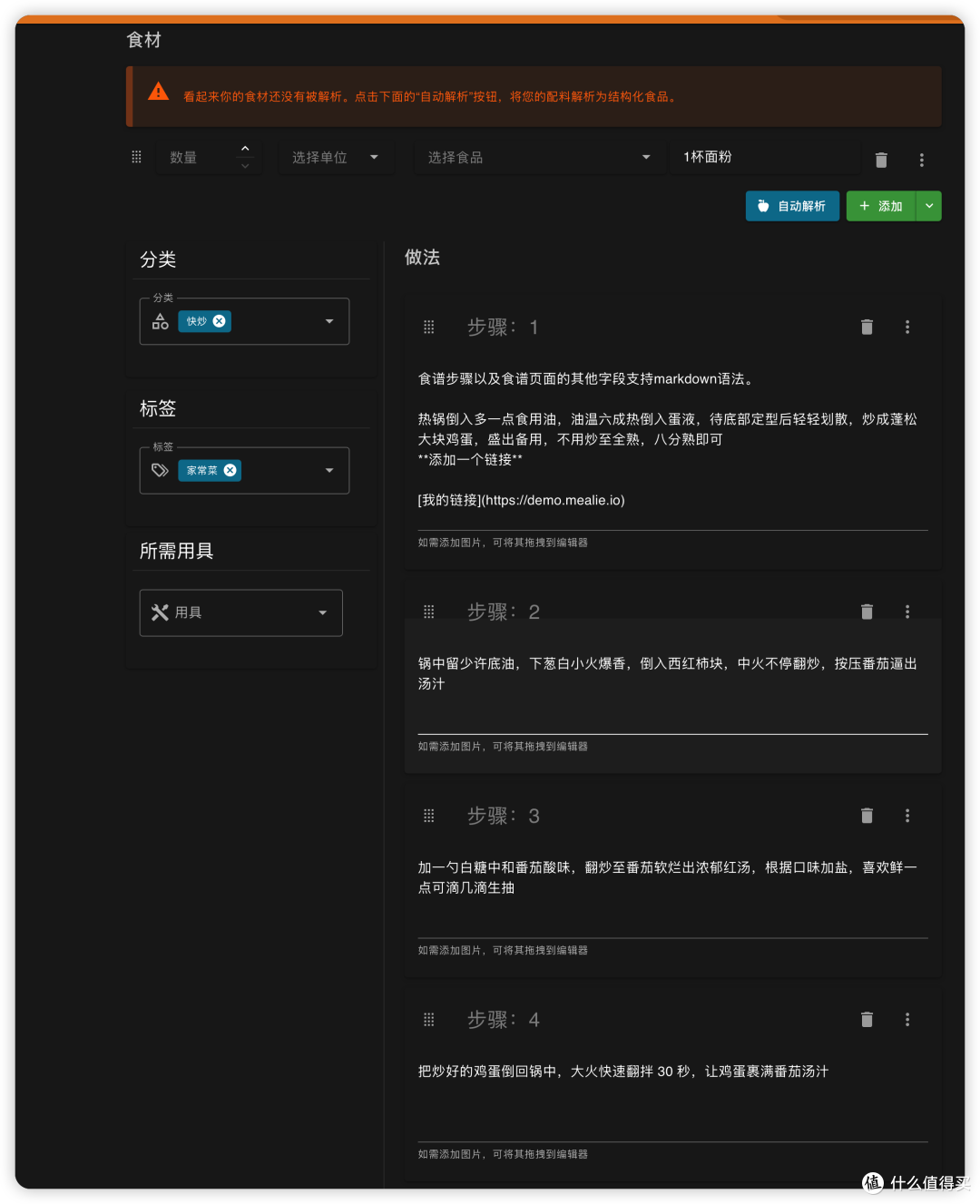Screen dimensions: 980x1204
Task: Click the drag handle of ingredient row
Action: 136,157
